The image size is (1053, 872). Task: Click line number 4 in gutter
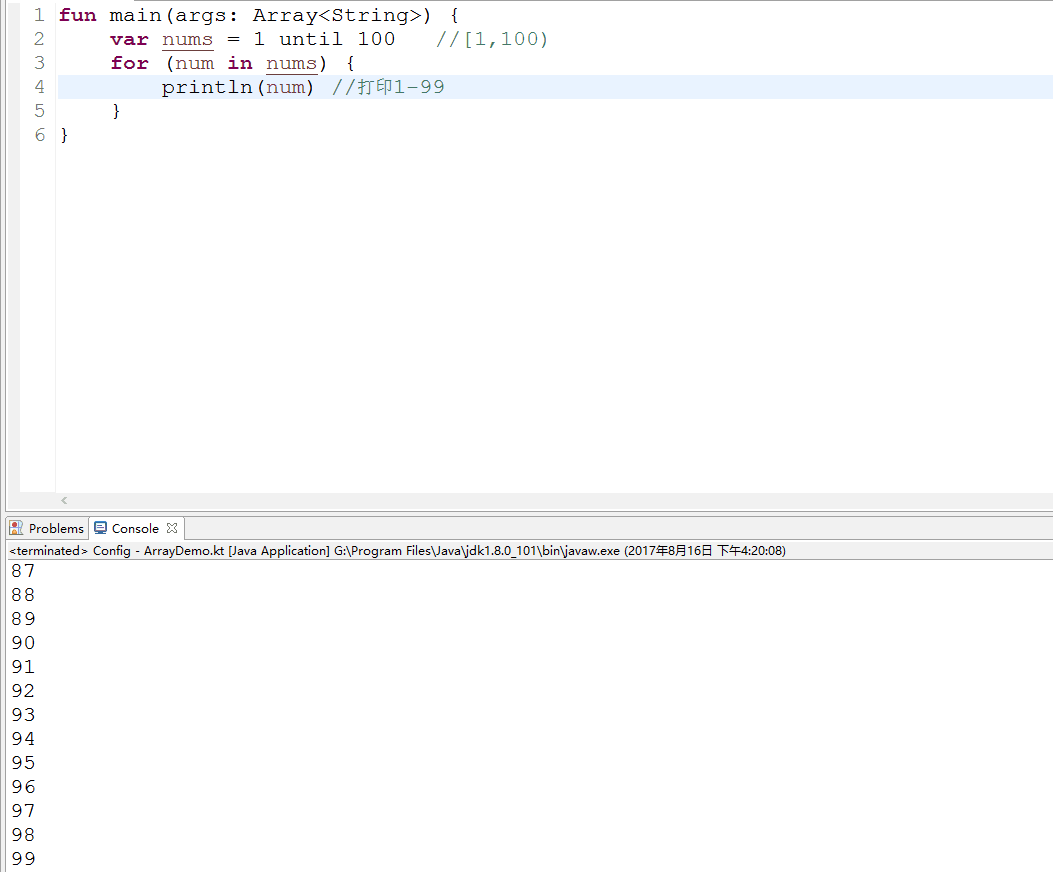39,87
